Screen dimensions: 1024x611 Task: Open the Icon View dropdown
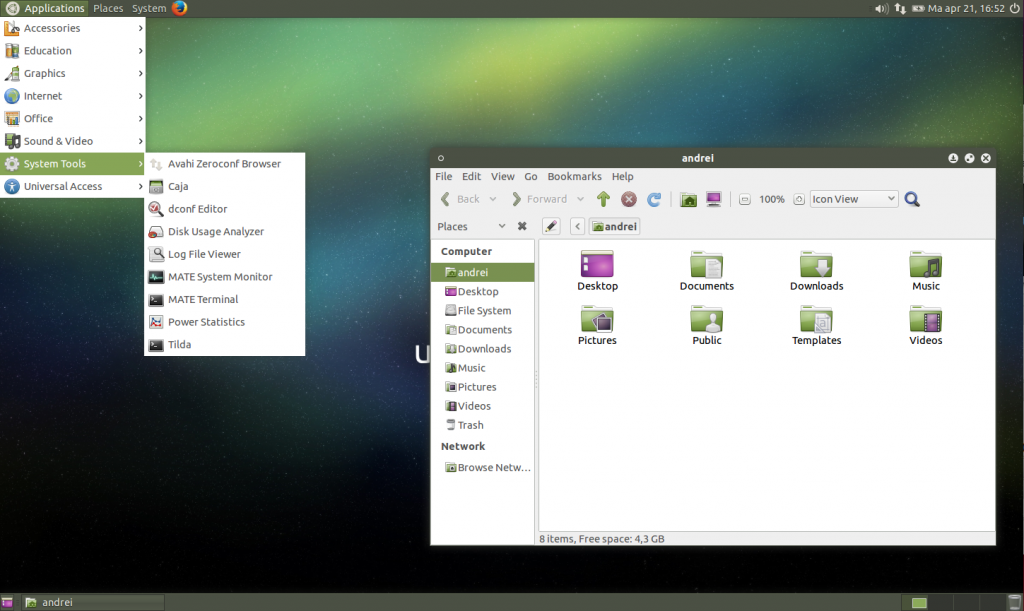pyautogui.click(x=853, y=199)
